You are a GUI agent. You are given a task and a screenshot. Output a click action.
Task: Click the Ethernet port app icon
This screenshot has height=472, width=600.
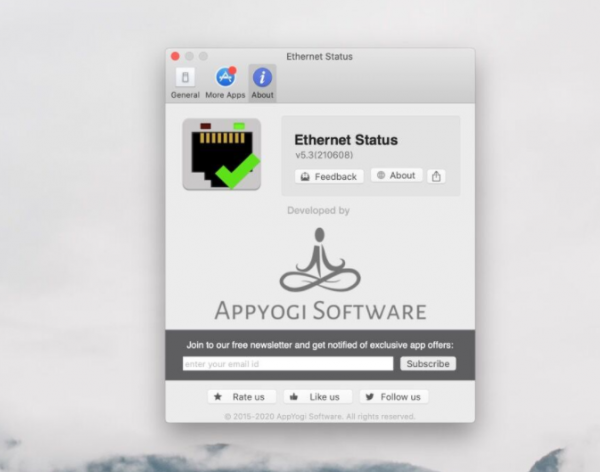click(x=222, y=154)
